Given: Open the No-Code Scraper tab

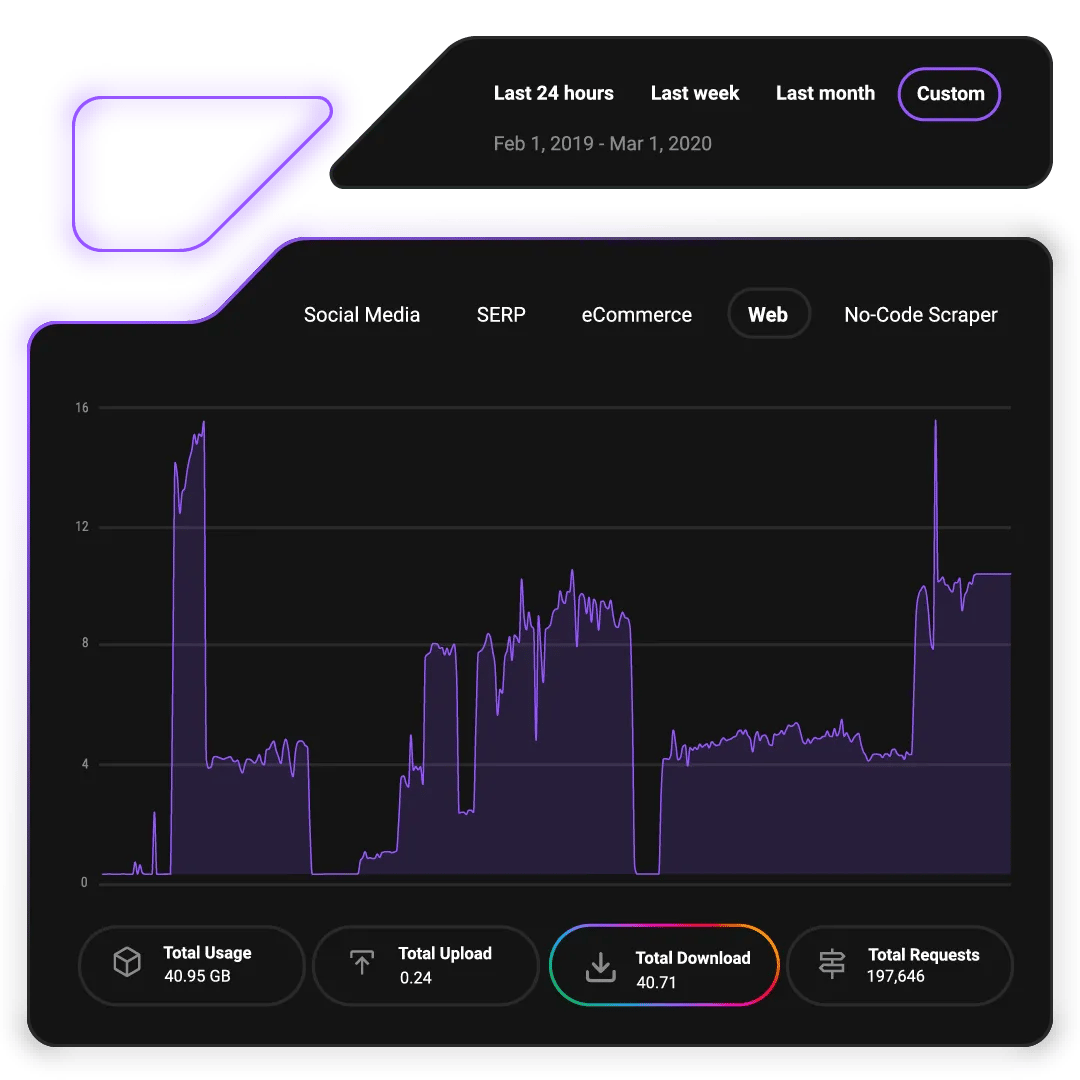Looking at the screenshot, I should click(x=920, y=315).
